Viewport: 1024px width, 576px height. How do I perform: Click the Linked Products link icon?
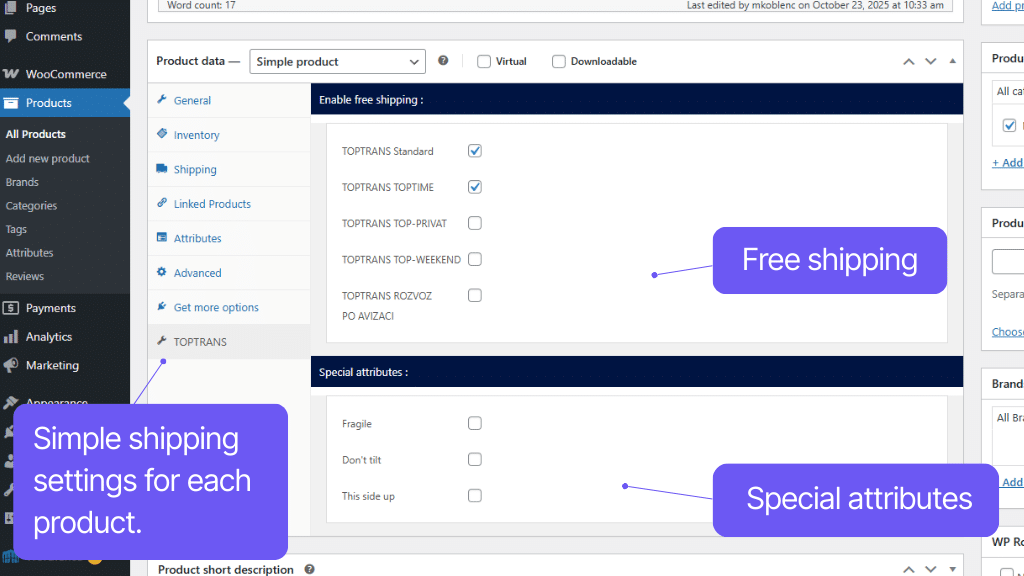tap(162, 203)
